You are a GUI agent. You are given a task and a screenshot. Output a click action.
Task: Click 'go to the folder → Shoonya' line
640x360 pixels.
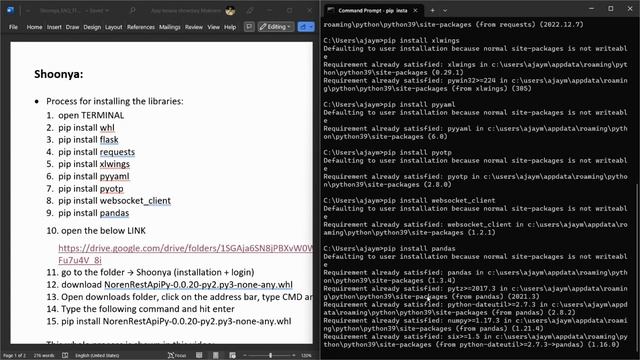[x=158, y=272]
